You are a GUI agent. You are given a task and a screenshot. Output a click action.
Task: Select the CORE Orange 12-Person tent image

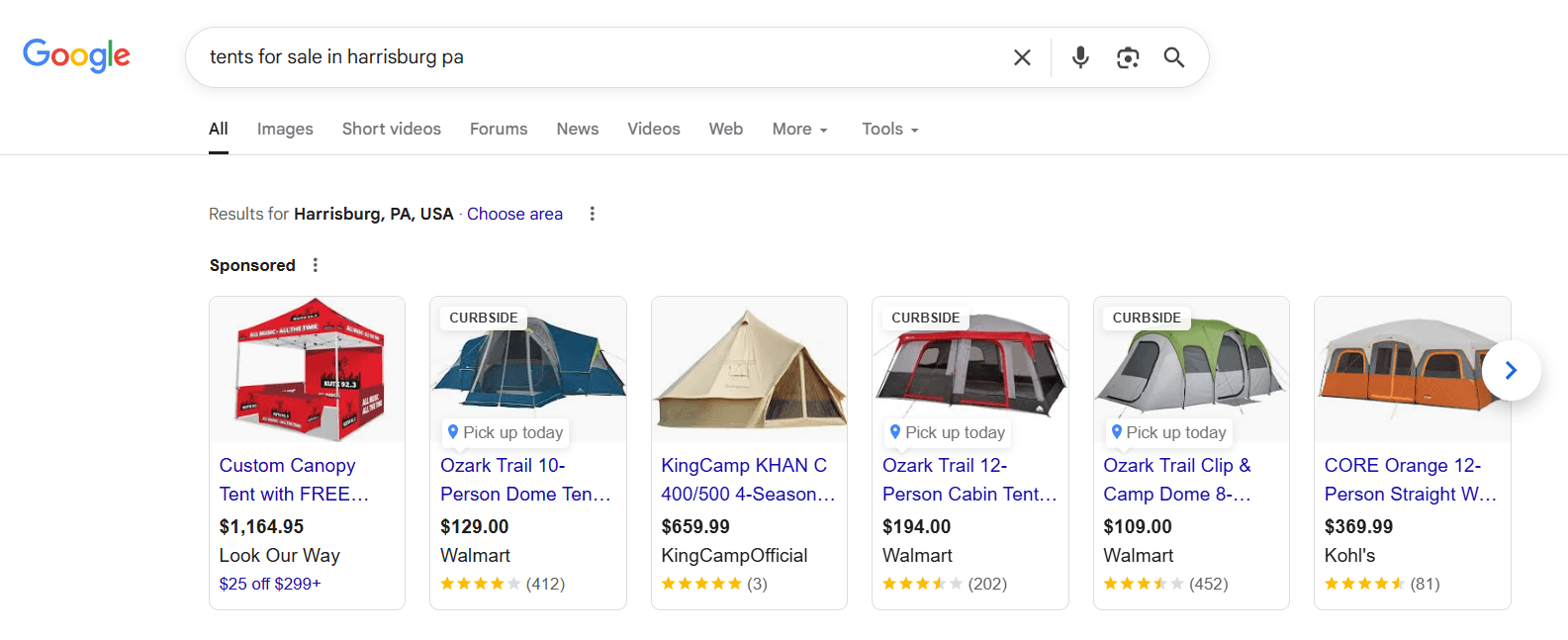click(1405, 369)
